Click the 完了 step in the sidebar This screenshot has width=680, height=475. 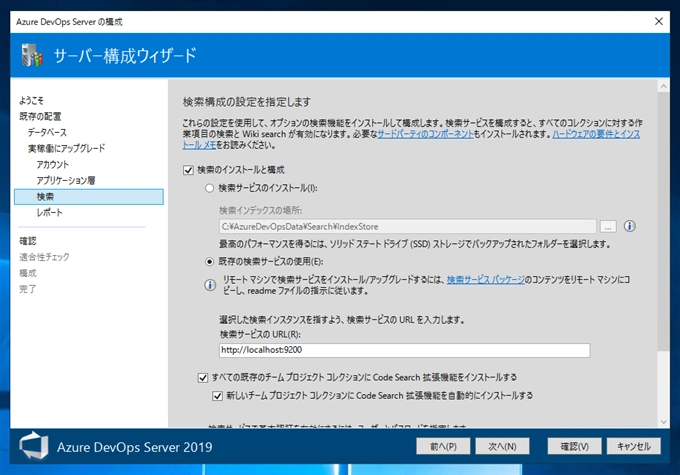click(27, 289)
